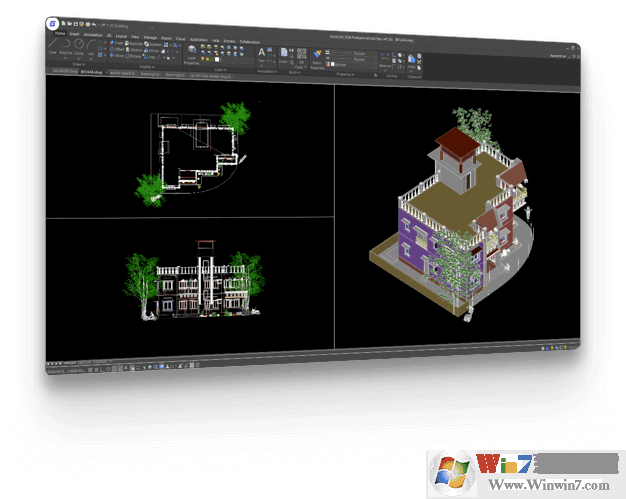Click the QR Code tool
The image size is (626, 499).
click(300, 55)
